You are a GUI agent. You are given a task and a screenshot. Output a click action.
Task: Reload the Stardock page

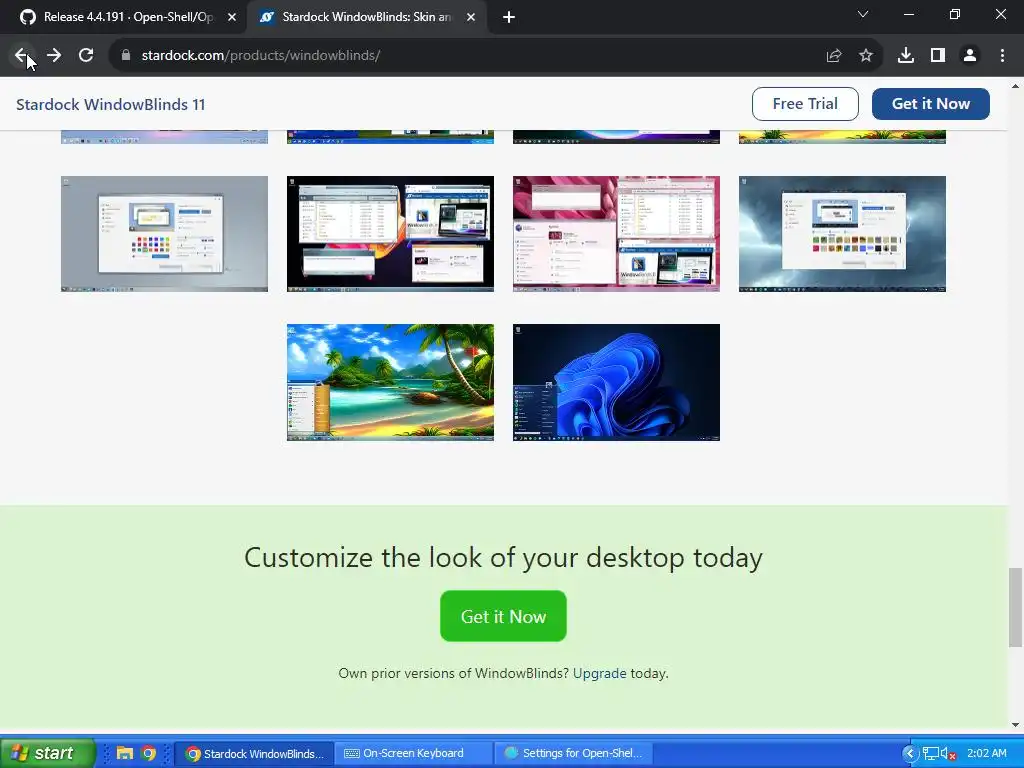click(86, 56)
